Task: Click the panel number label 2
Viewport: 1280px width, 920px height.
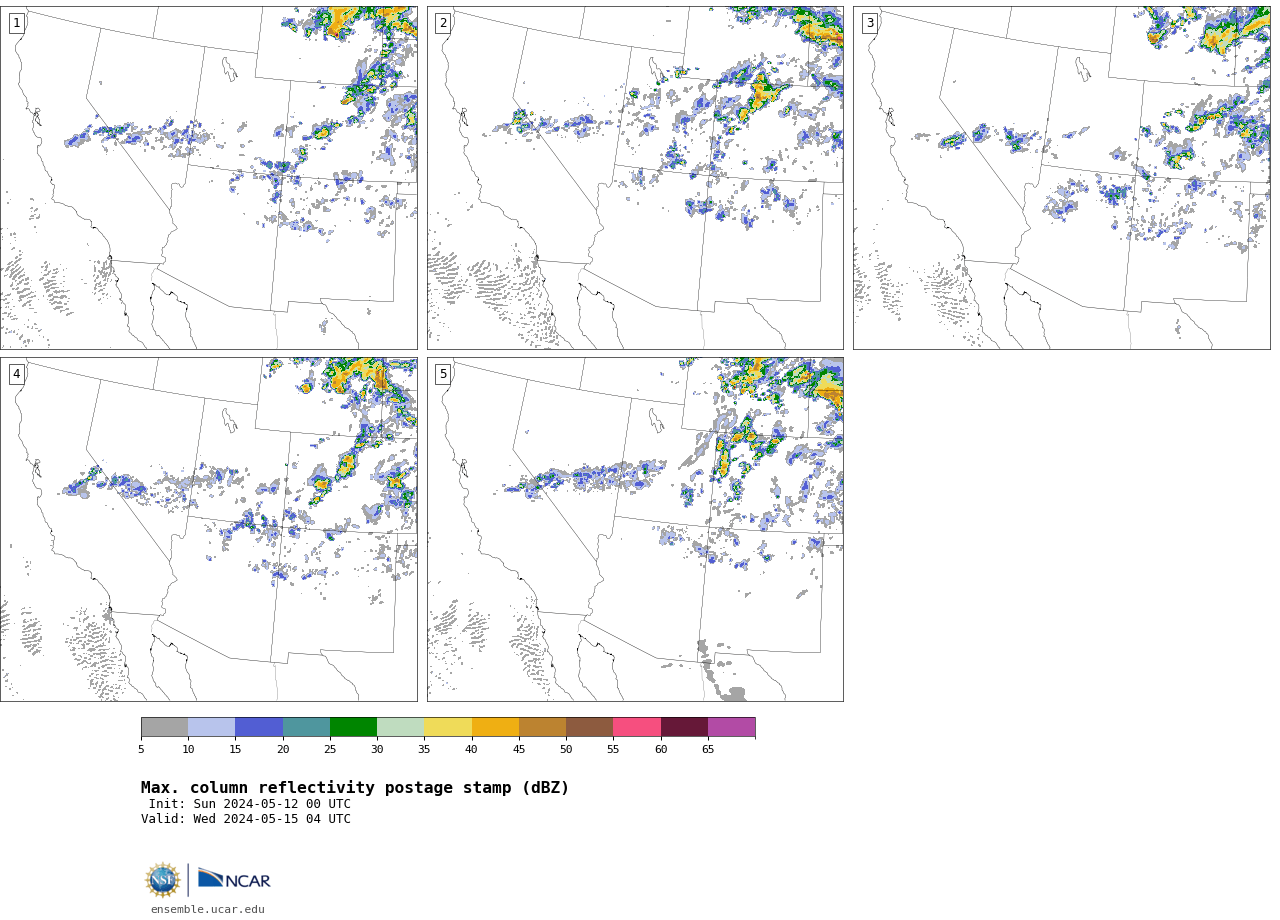Action: pyautogui.click(x=443, y=23)
